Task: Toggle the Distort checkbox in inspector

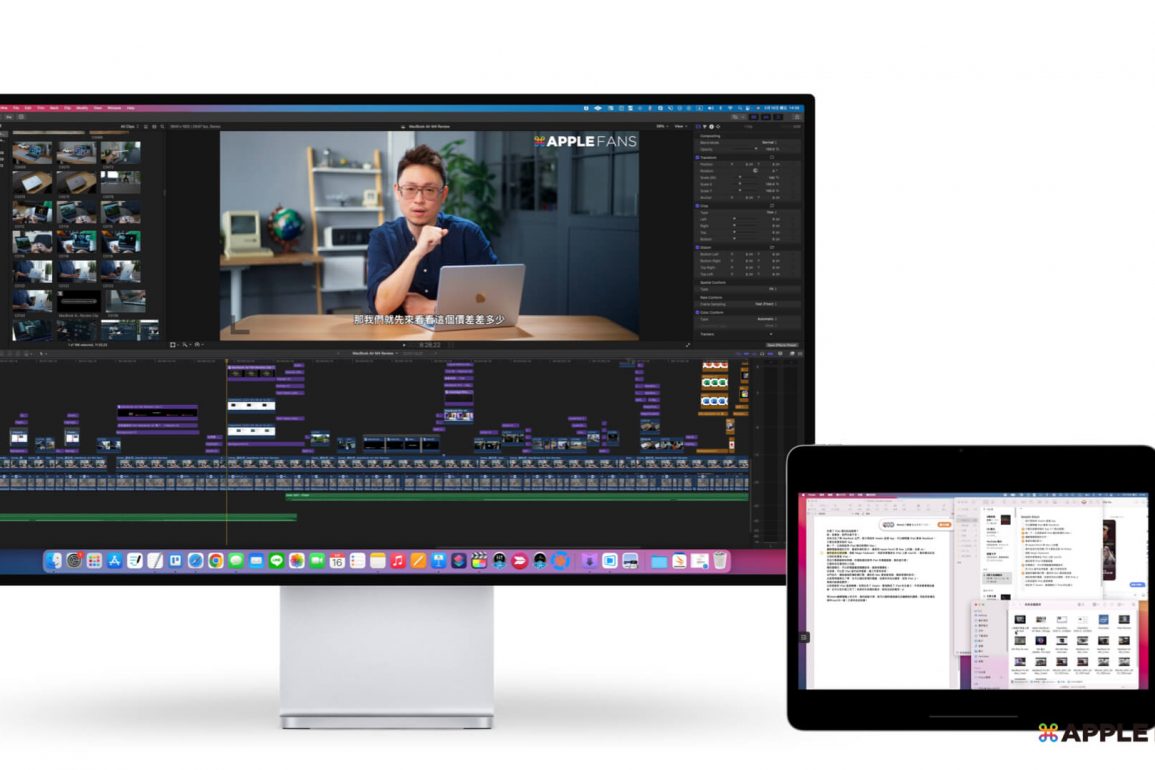Action: coord(697,247)
